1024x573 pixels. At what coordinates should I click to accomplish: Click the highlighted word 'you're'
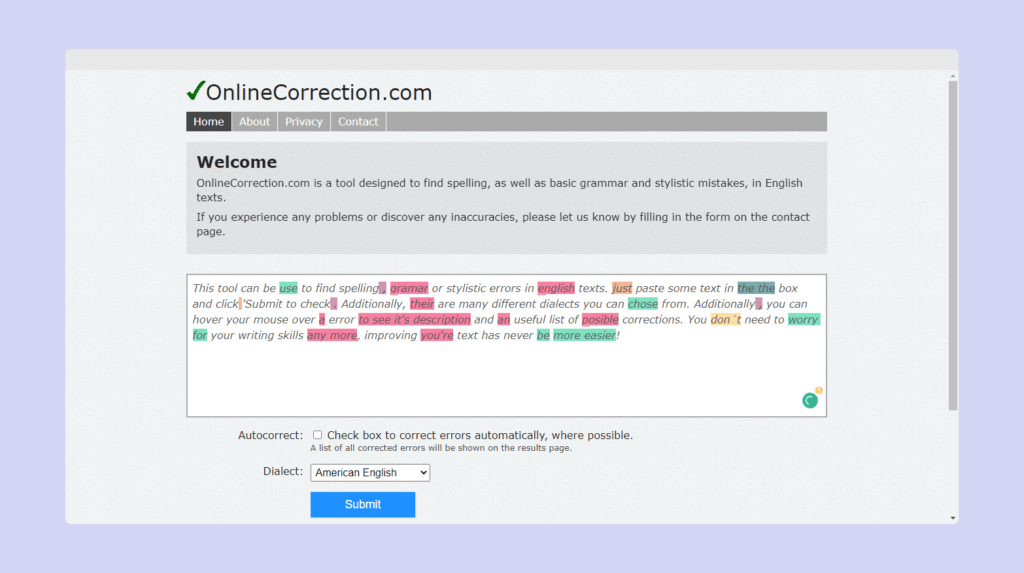pos(436,335)
